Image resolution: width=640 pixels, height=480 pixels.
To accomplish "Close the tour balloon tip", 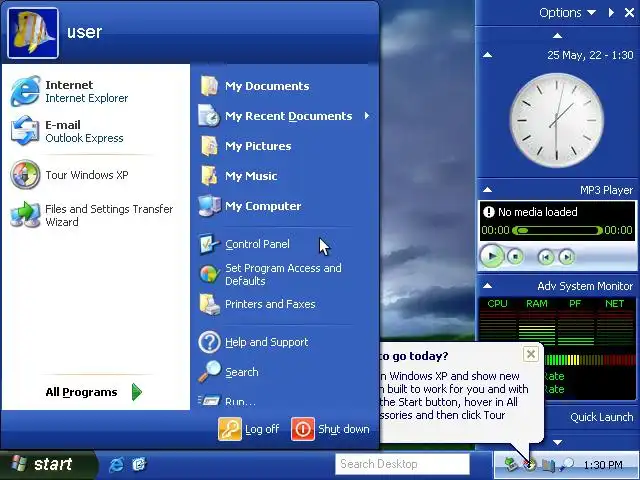I will (531, 354).
